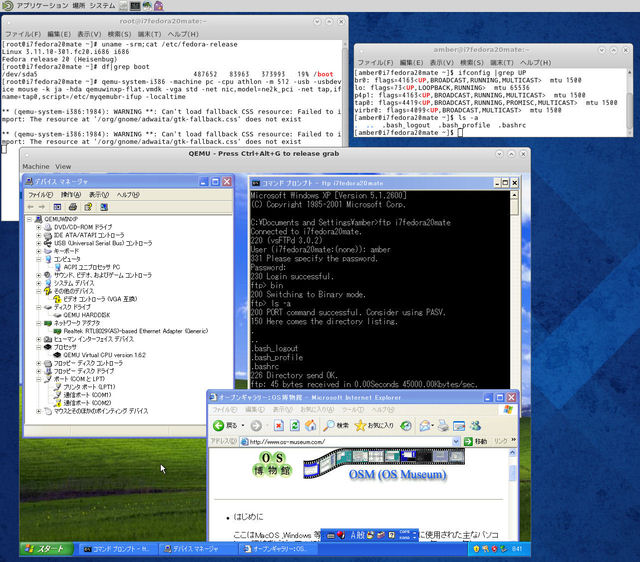Open QEMU View menu
Screen dimensions: 640x562
(63, 167)
